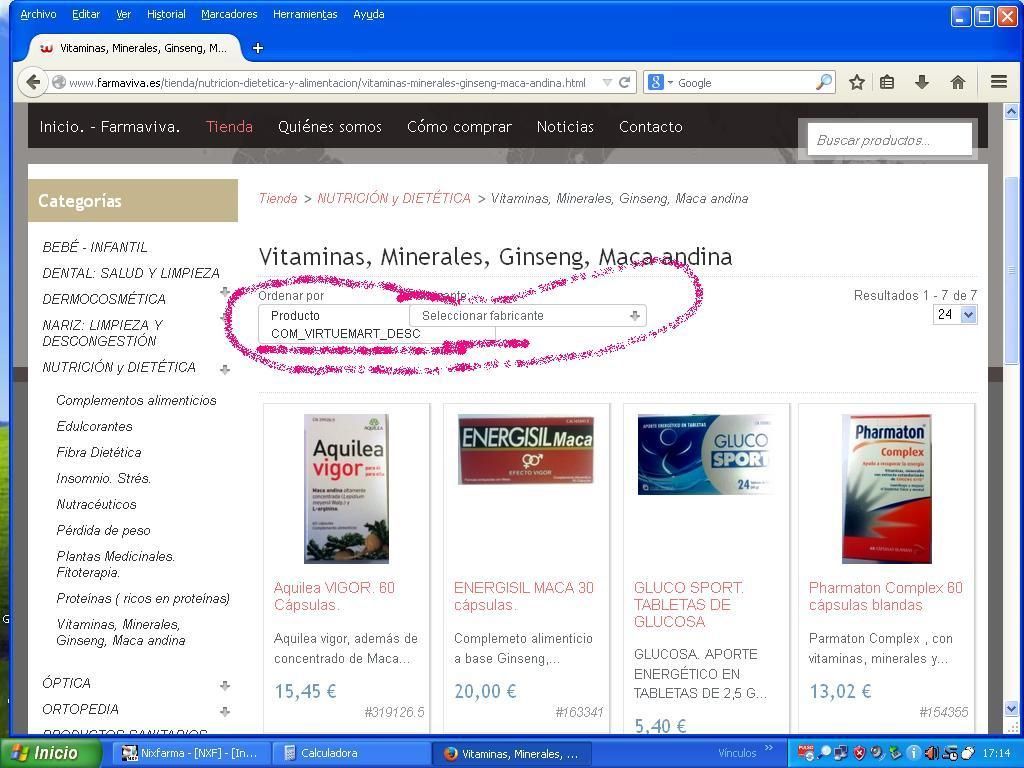Click the search magnifier in Google box

pyautogui.click(x=824, y=82)
